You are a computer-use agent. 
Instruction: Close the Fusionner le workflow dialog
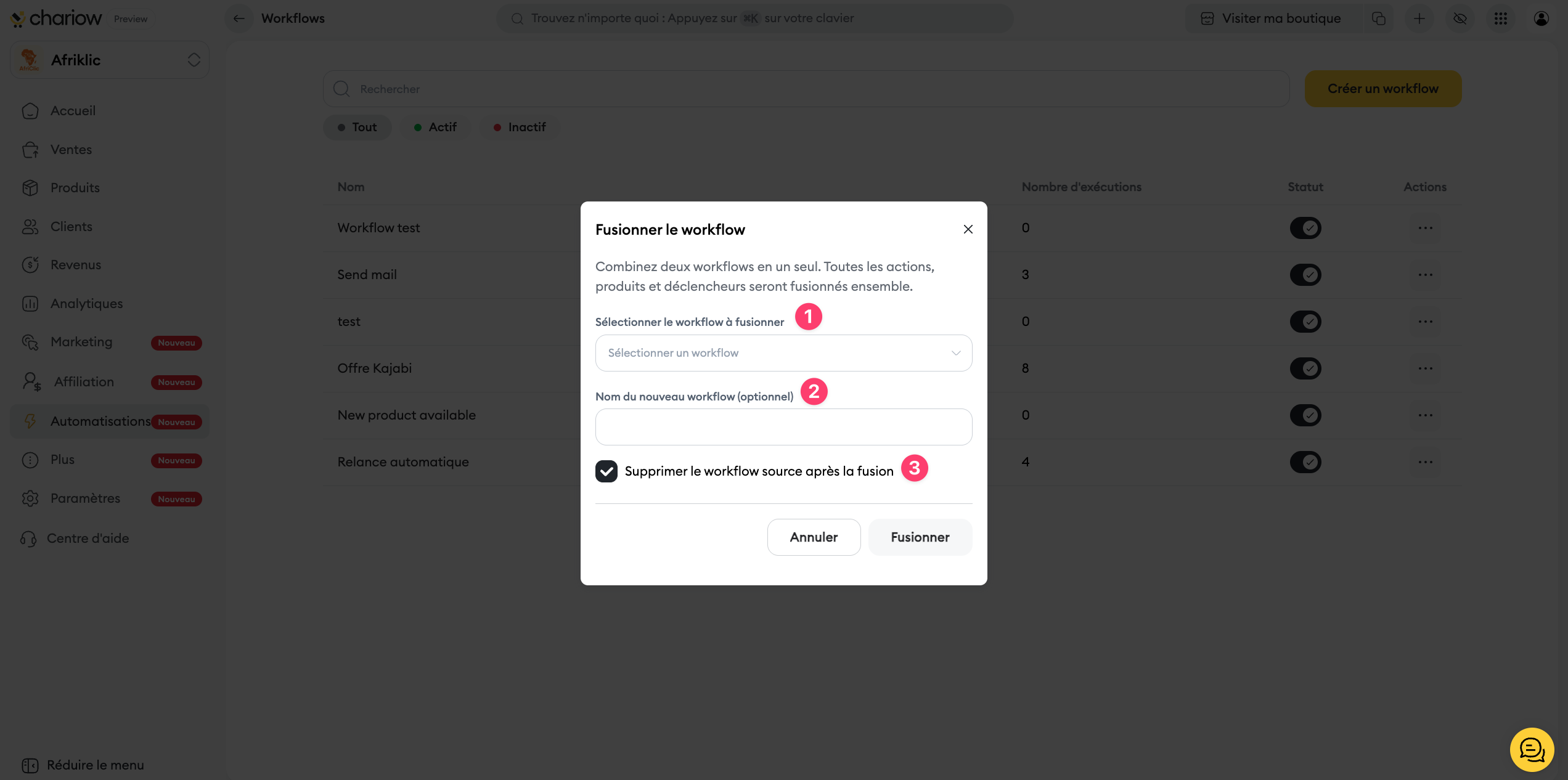pos(968,229)
